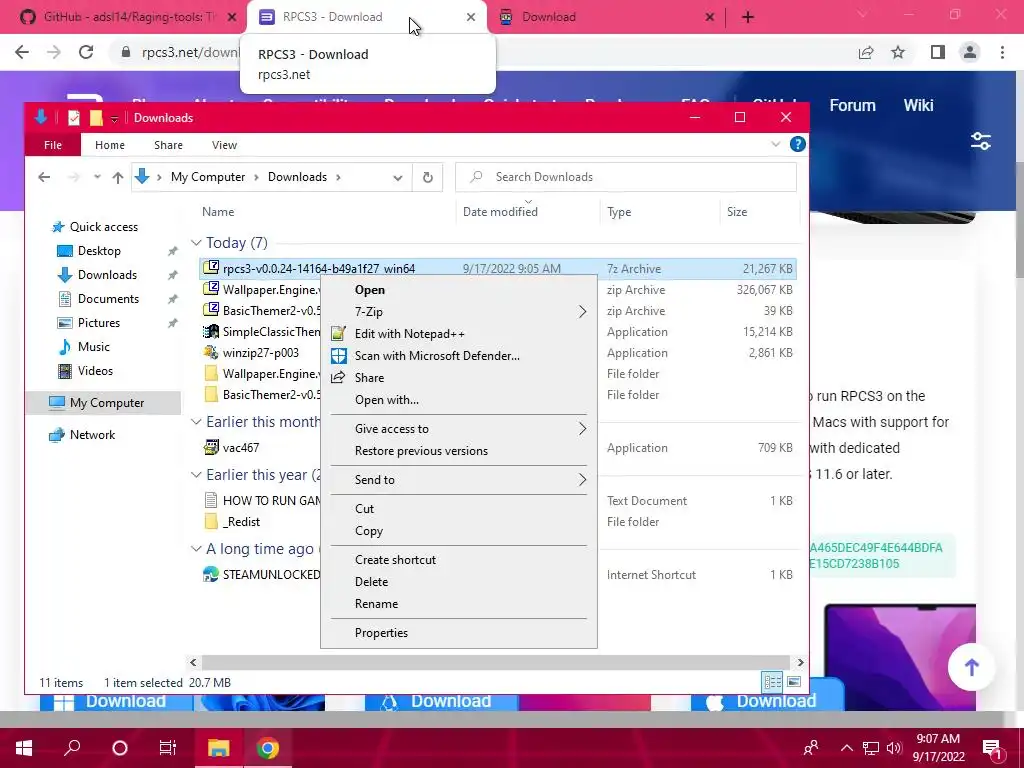
Task: Select Desktop in Quick access
Action: point(99,251)
